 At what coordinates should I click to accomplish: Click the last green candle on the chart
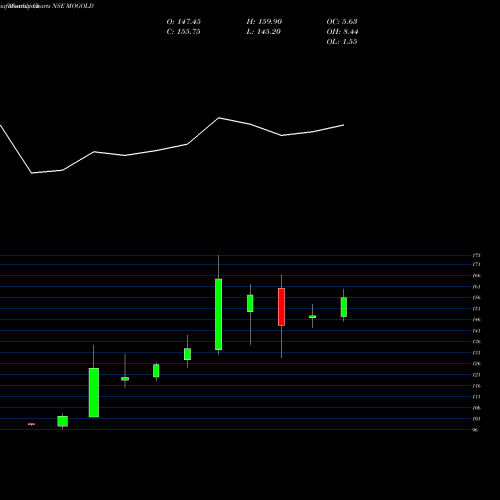pos(344,307)
